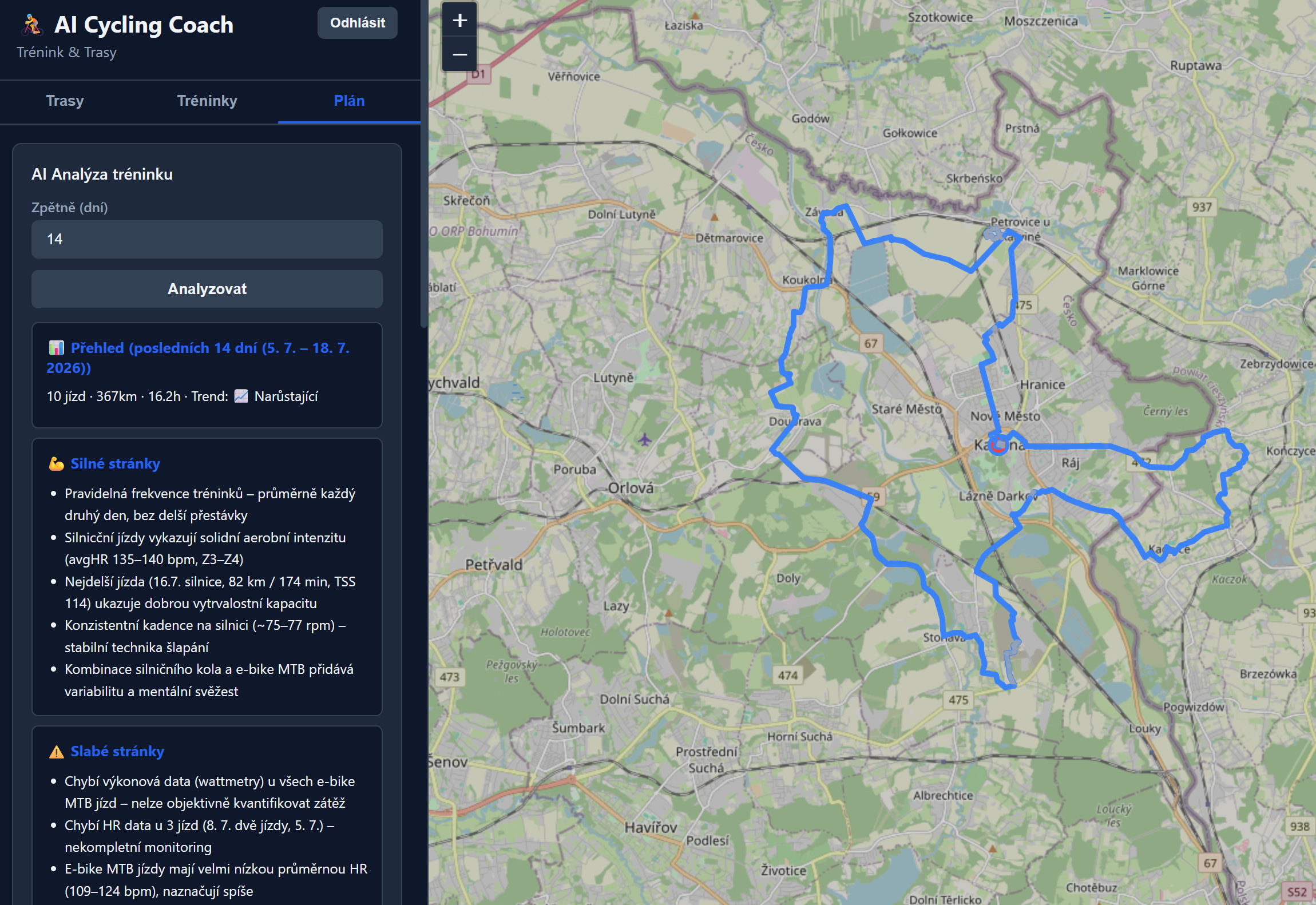Log out with the Odhlásit button
This screenshot has height=905, width=1316.
point(358,23)
